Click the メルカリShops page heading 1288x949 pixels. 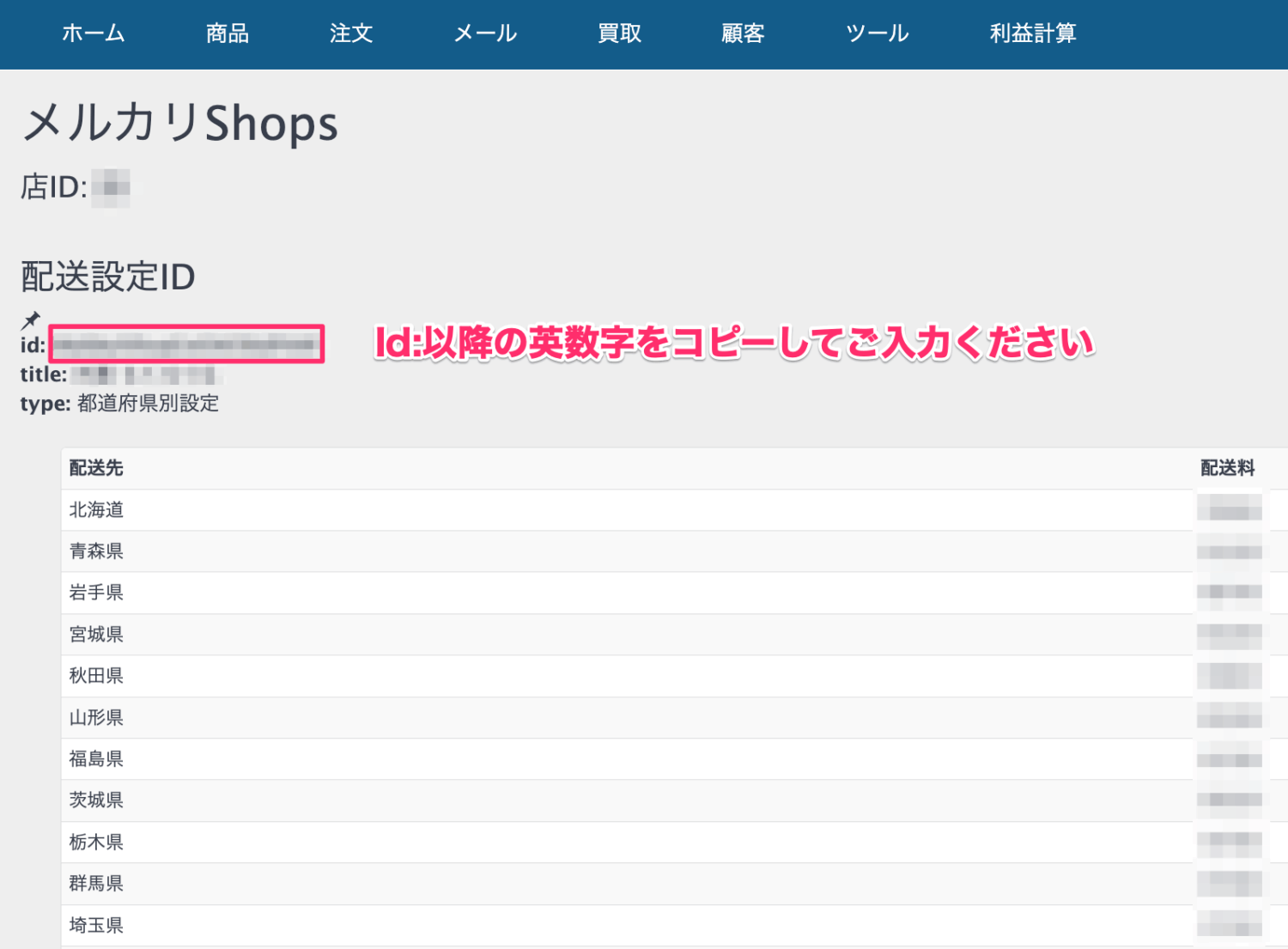click(180, 123)
